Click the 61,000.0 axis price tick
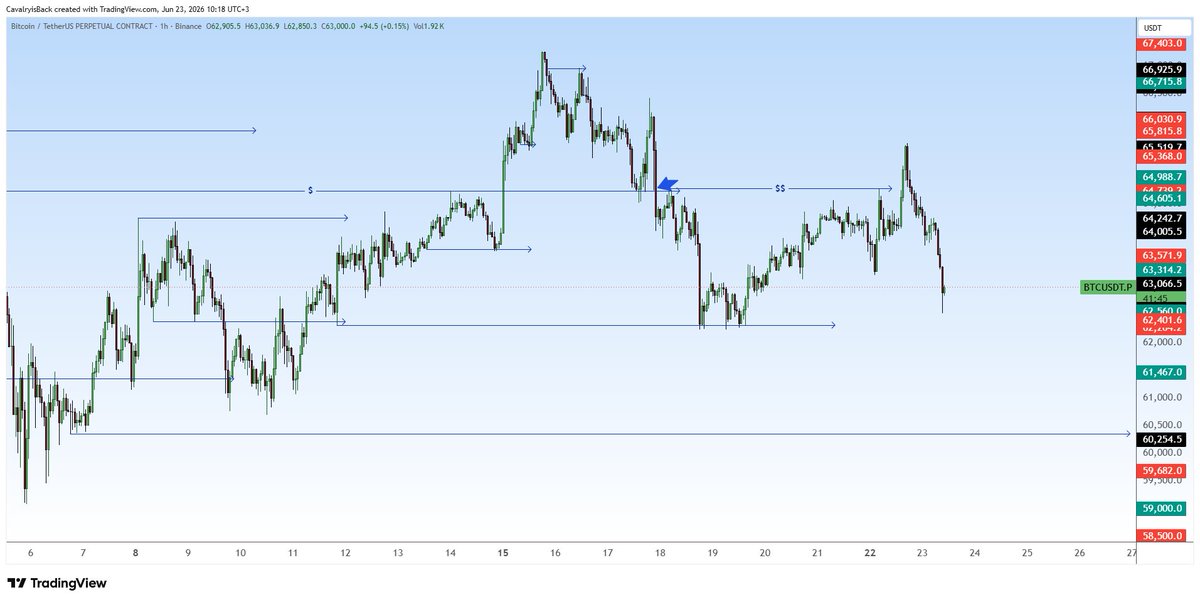The image size is (1200, 602). (1163, 397)
